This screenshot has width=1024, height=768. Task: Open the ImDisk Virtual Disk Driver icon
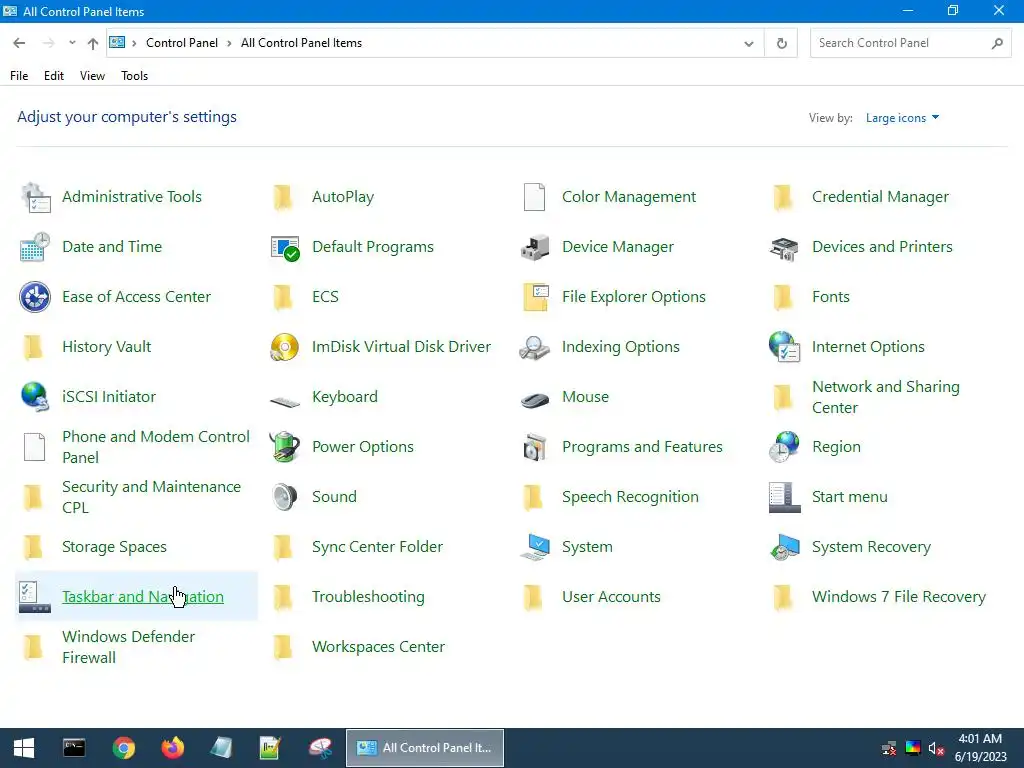point(285,347)
